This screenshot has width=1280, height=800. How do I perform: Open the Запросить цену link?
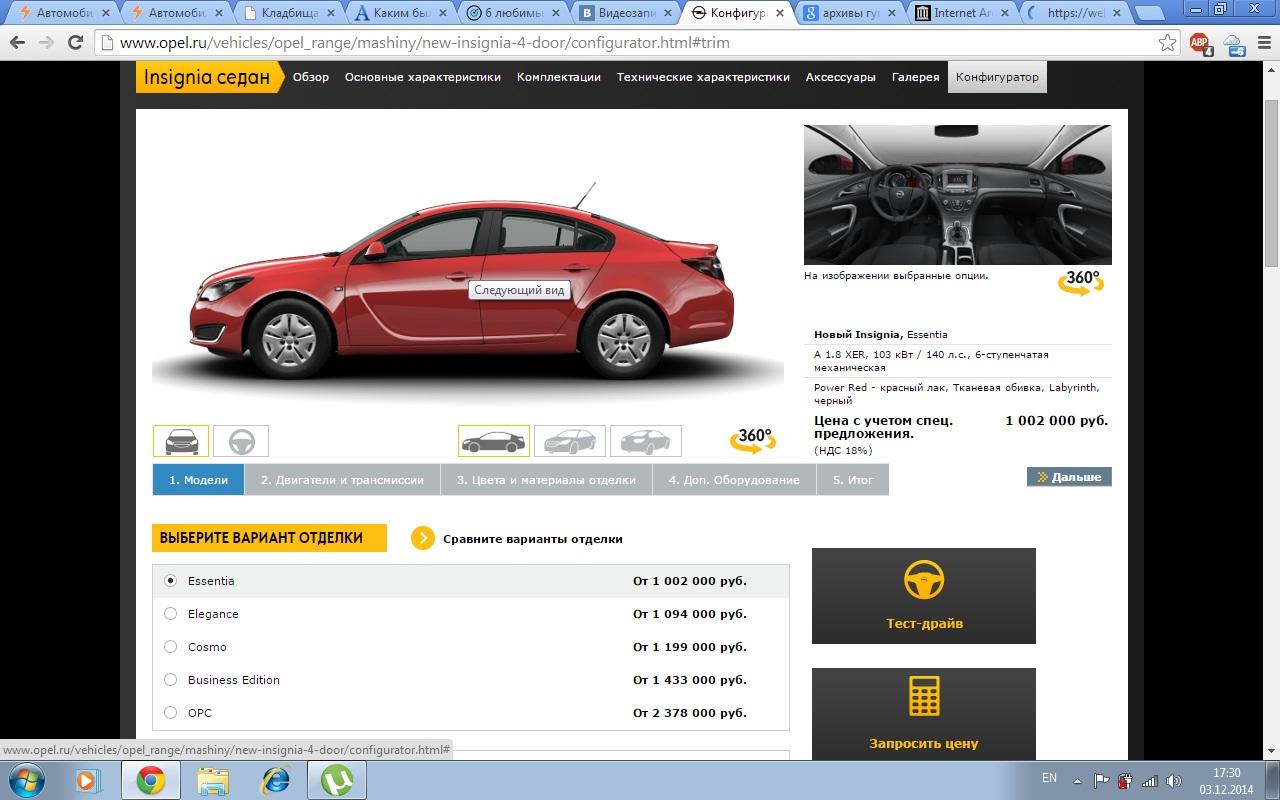(x=924, y=744)
